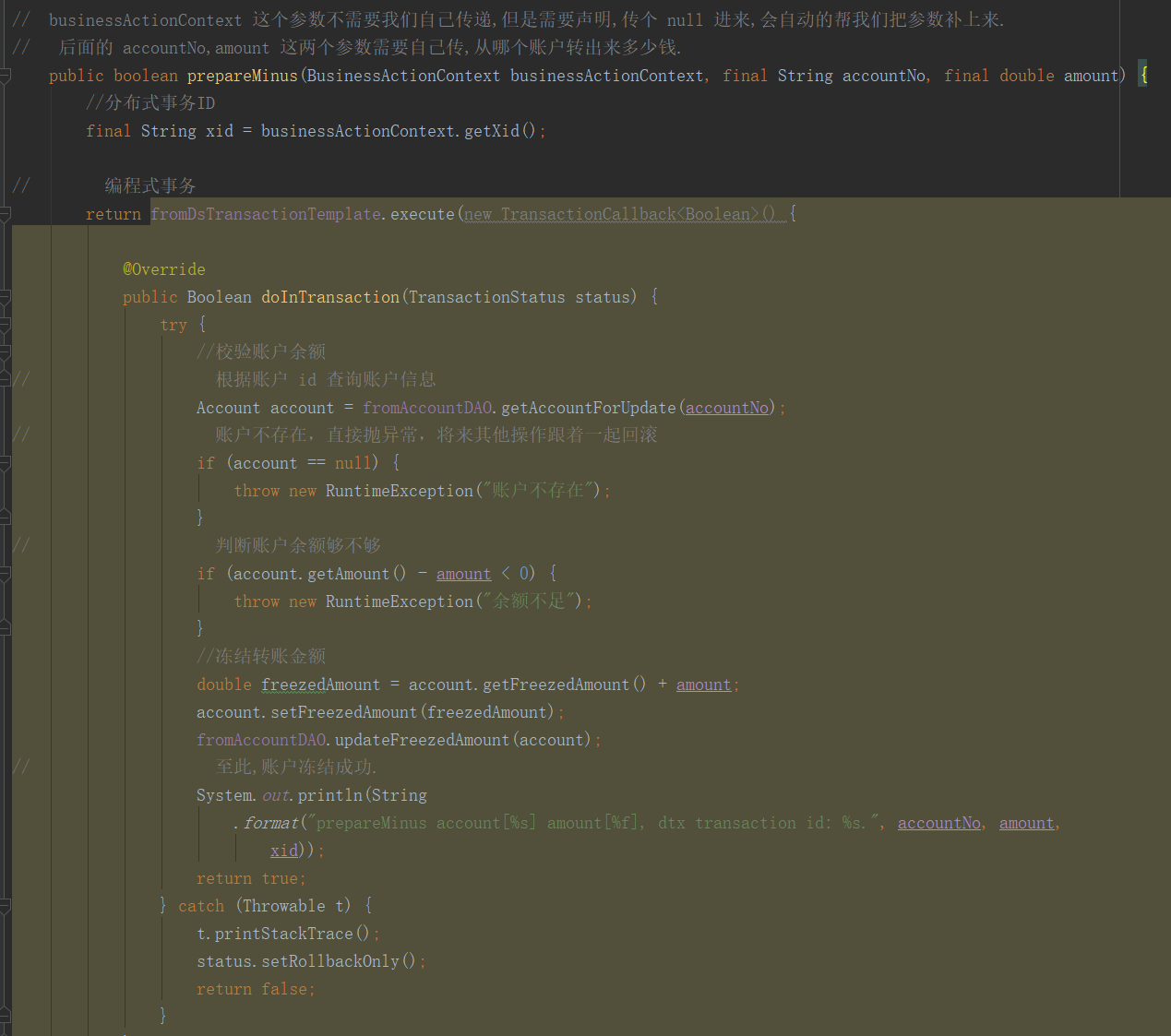This screenshot has width=1171, height=1036.
Task: Click highlighted opening brace after 'double amount)'
Action: pyautogui.click(x=1143, y=76)
